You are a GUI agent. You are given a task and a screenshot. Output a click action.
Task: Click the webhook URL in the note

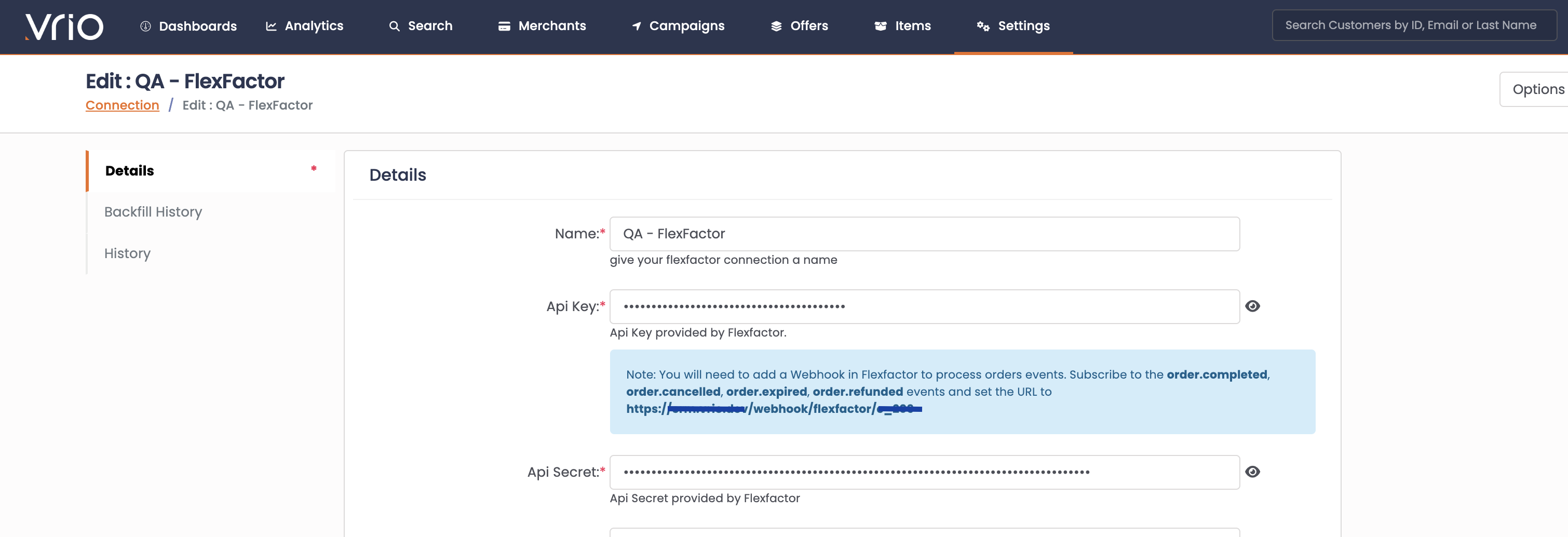click(x=774, y=409)
